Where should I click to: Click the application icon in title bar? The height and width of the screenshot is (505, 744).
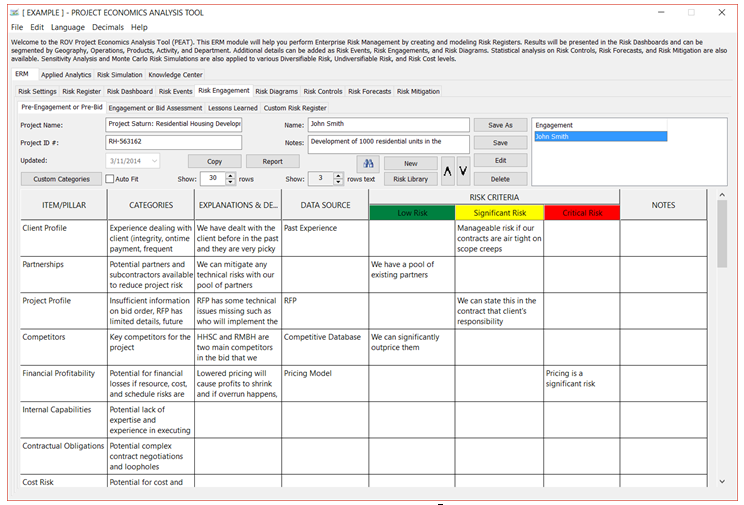tap(14, 13)
